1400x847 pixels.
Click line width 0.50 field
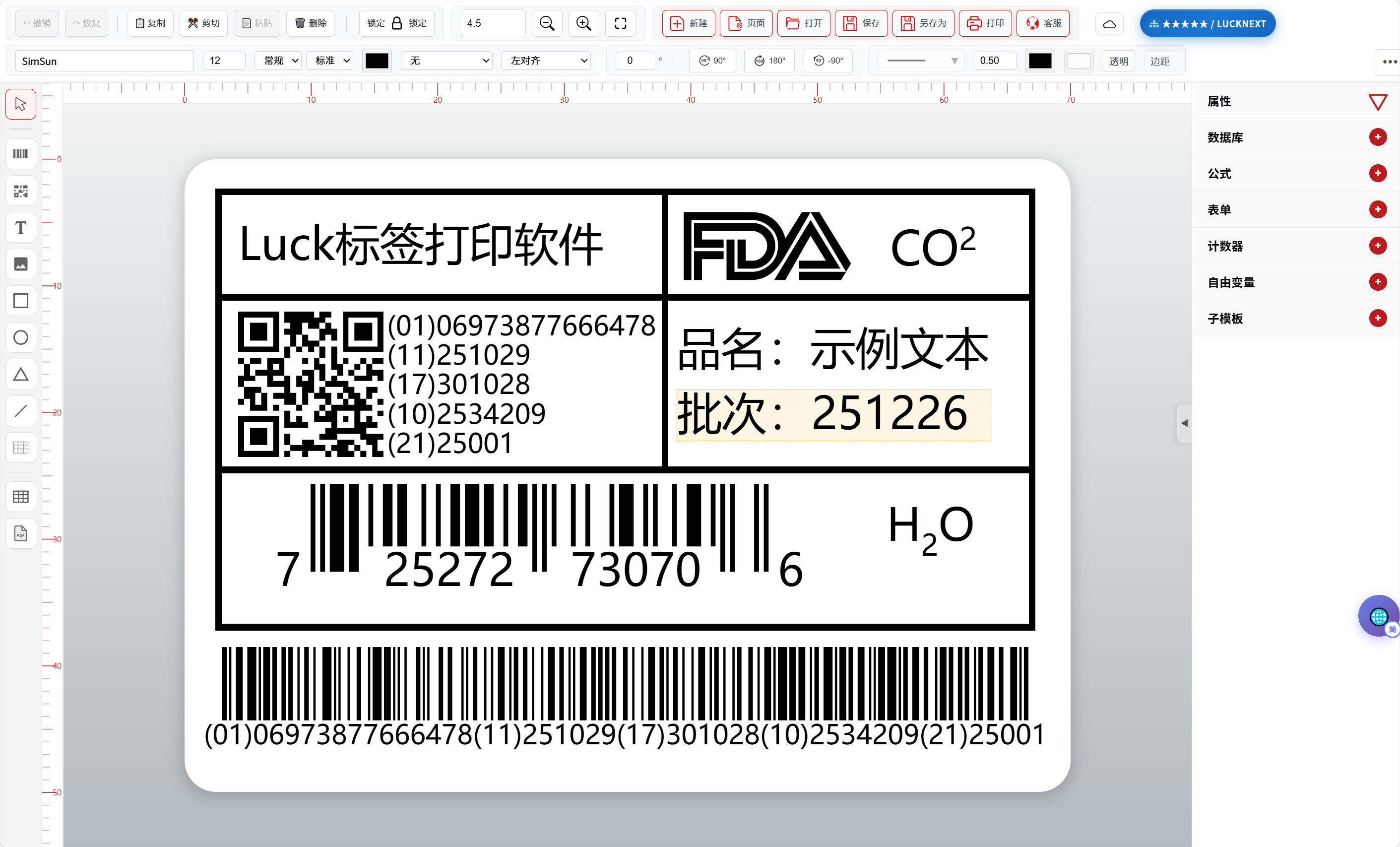pyautogui.click(x=994, y=60)
